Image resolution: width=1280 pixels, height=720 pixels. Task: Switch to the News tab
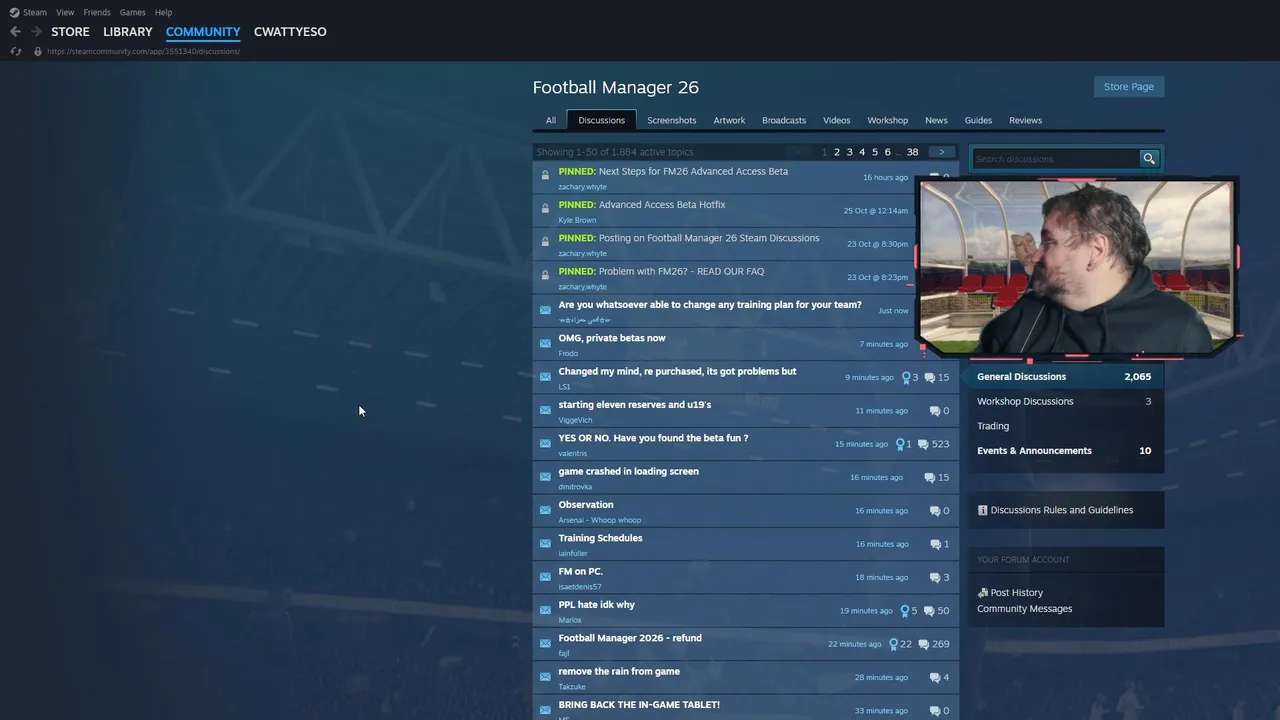tap(936, 120)
